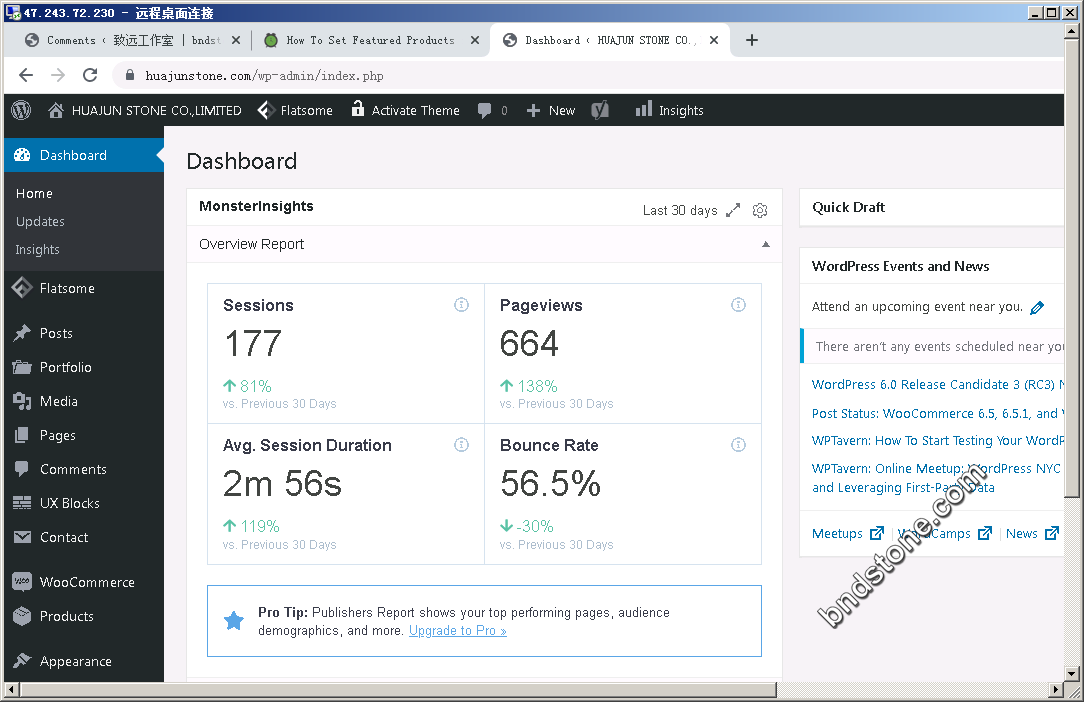Click WordPress Events and News header
Image resolution: width=1084 pixels, height=702 pixels.
931,266
